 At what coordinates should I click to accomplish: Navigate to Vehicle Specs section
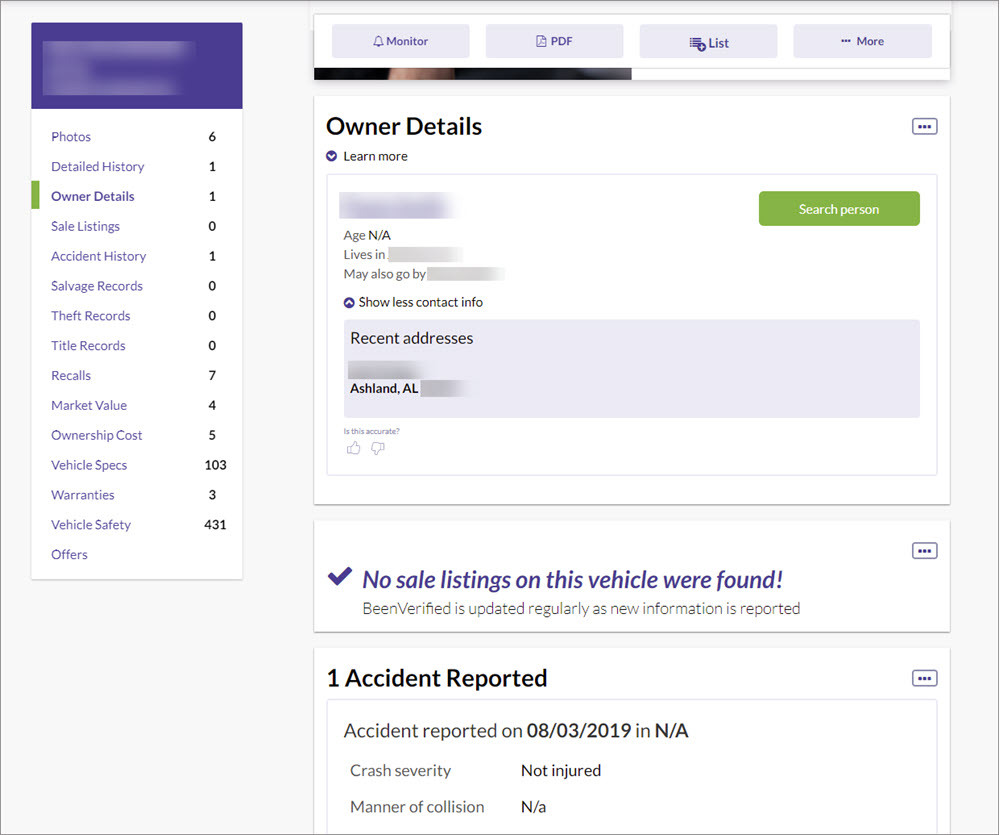click(89, 466)
